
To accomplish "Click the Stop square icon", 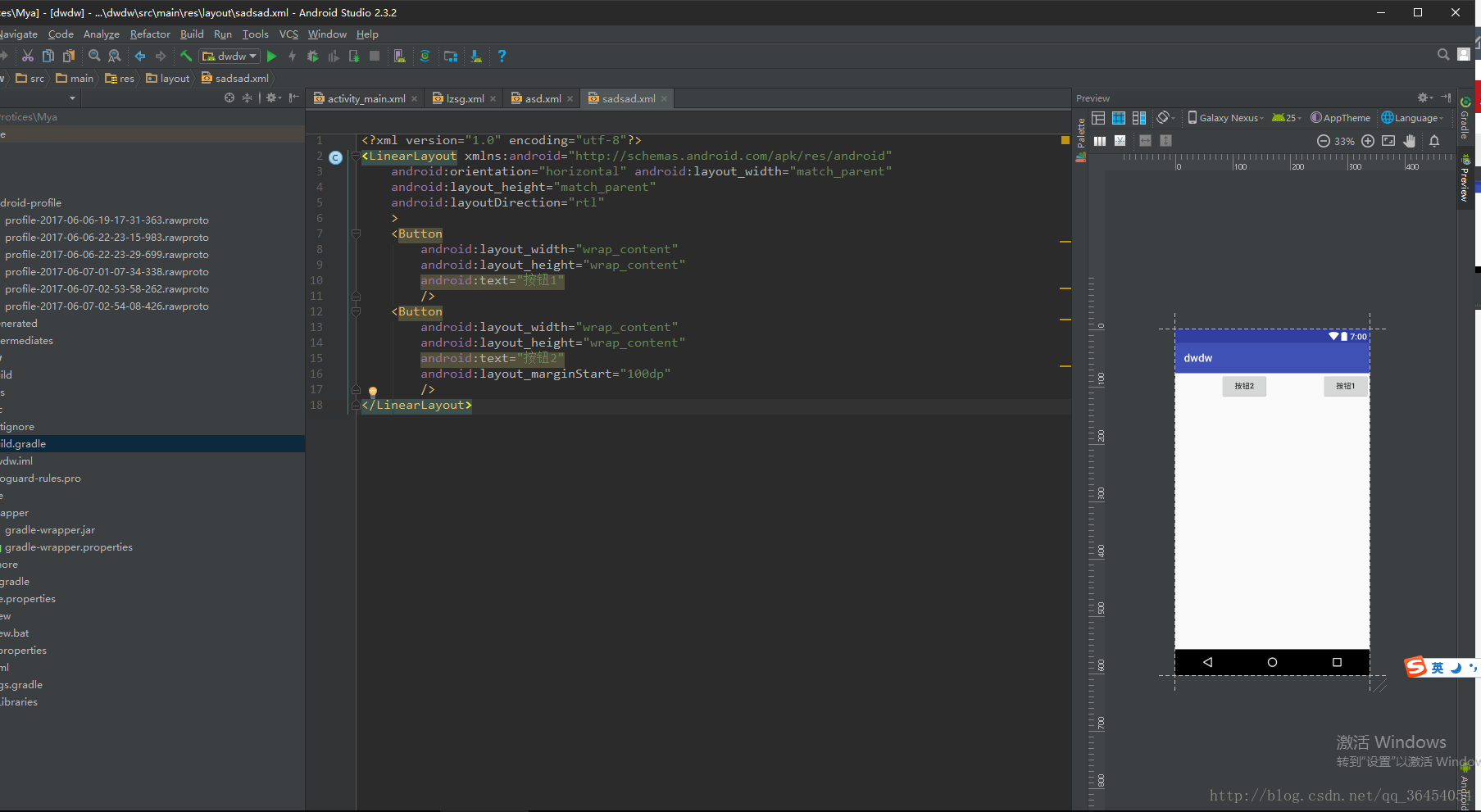I will coord(375,56).
